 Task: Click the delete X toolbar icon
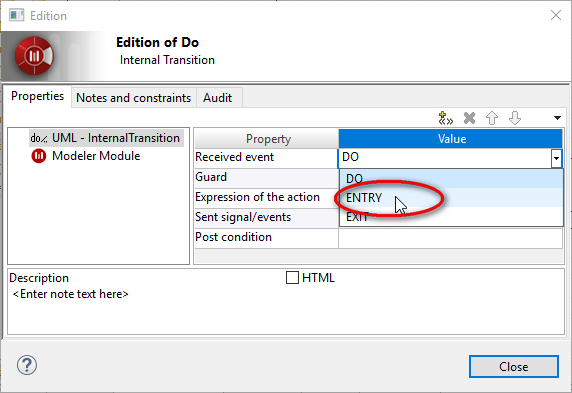(469, 118)
